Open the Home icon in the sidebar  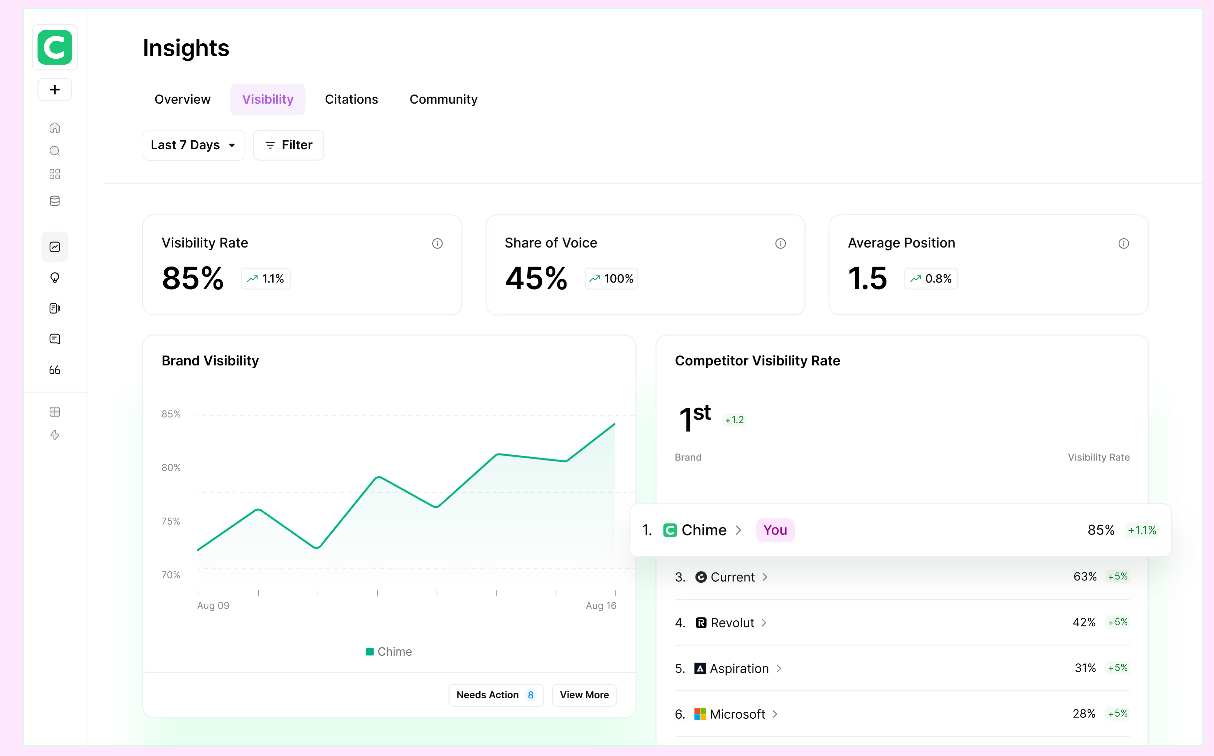pyautogui.click(x=55, y=127)
